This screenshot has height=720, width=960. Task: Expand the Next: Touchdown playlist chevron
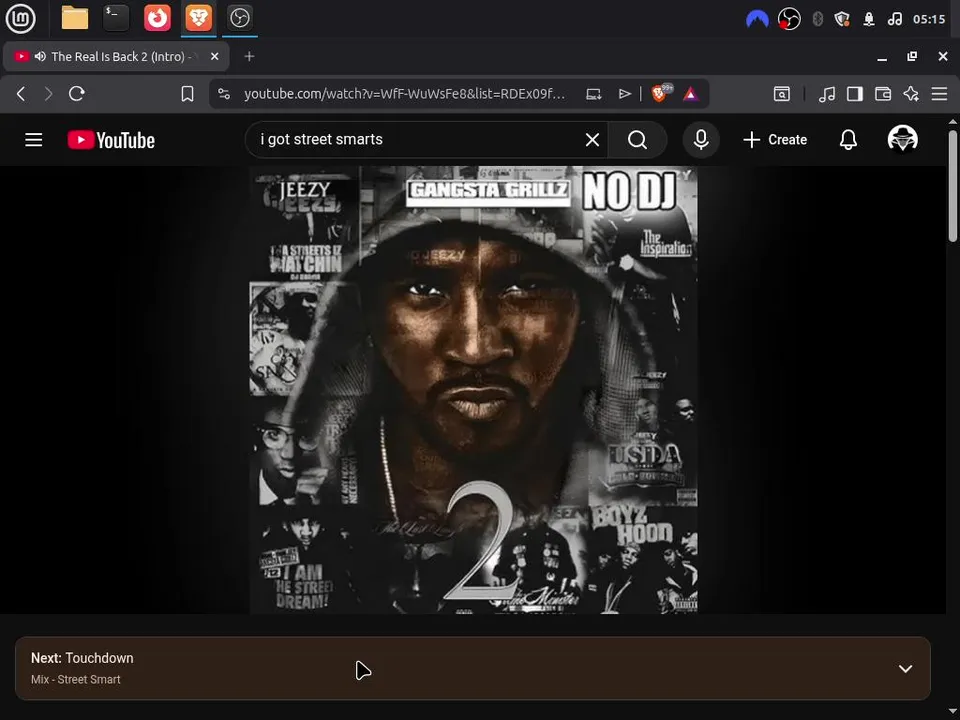point(906,669)
